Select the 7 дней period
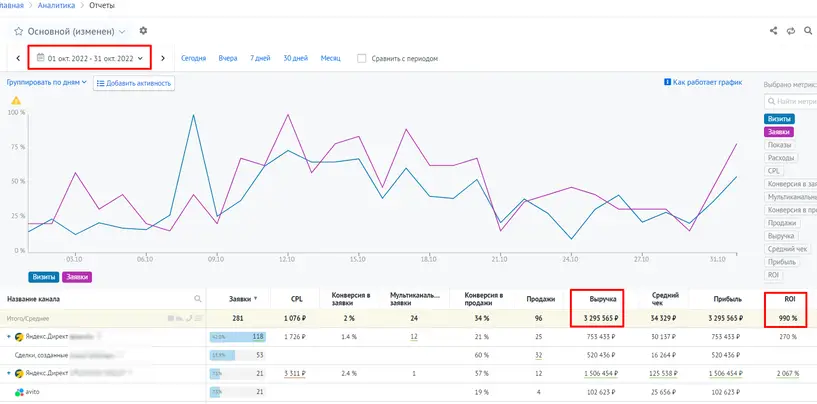This screenshot has height=404, width=817. point(260,58)
